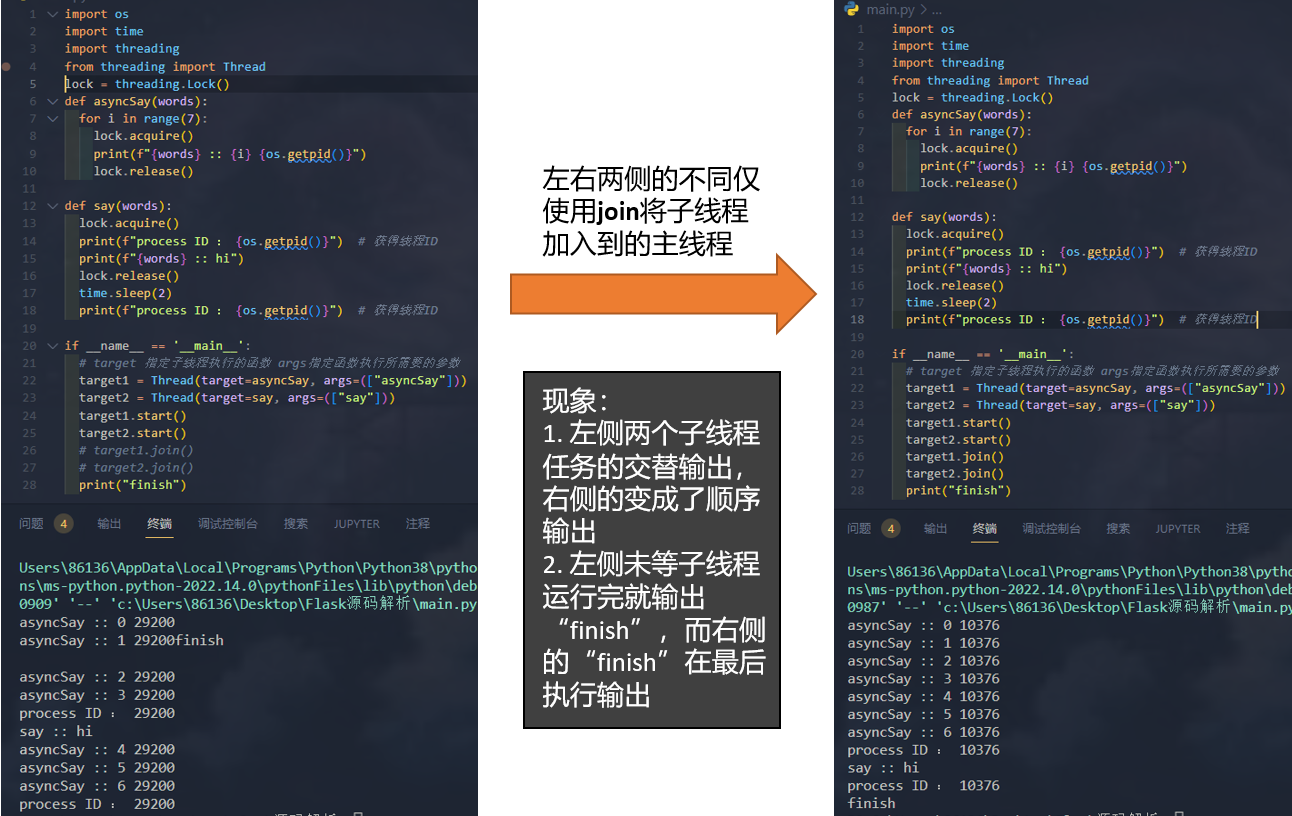Click 'lock.acquire()' on line 13 in left editor

(129, 223)
